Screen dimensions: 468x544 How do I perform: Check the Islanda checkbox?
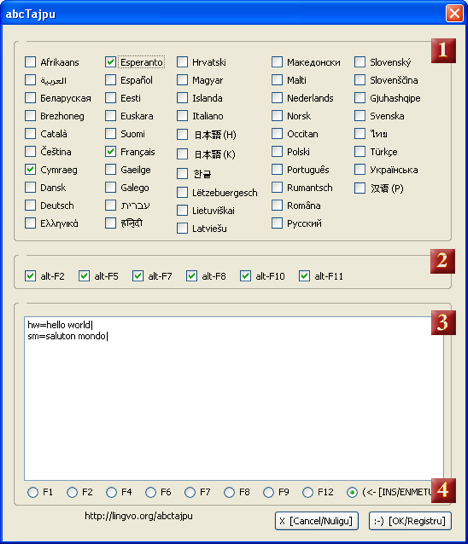(x=182, y=98)
